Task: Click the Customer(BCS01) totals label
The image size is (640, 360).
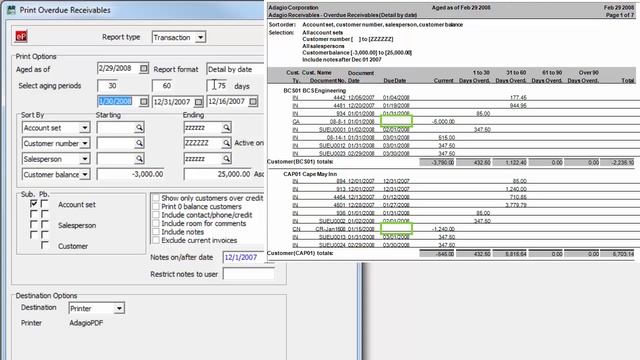Action: click(x=300, y=162)
